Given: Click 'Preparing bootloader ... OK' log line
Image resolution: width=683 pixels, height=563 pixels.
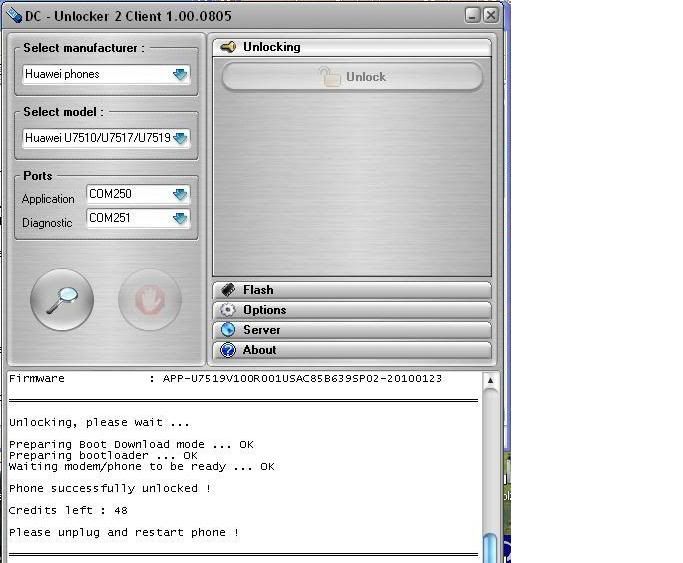Looking at the screenshot, I should 103,455.
